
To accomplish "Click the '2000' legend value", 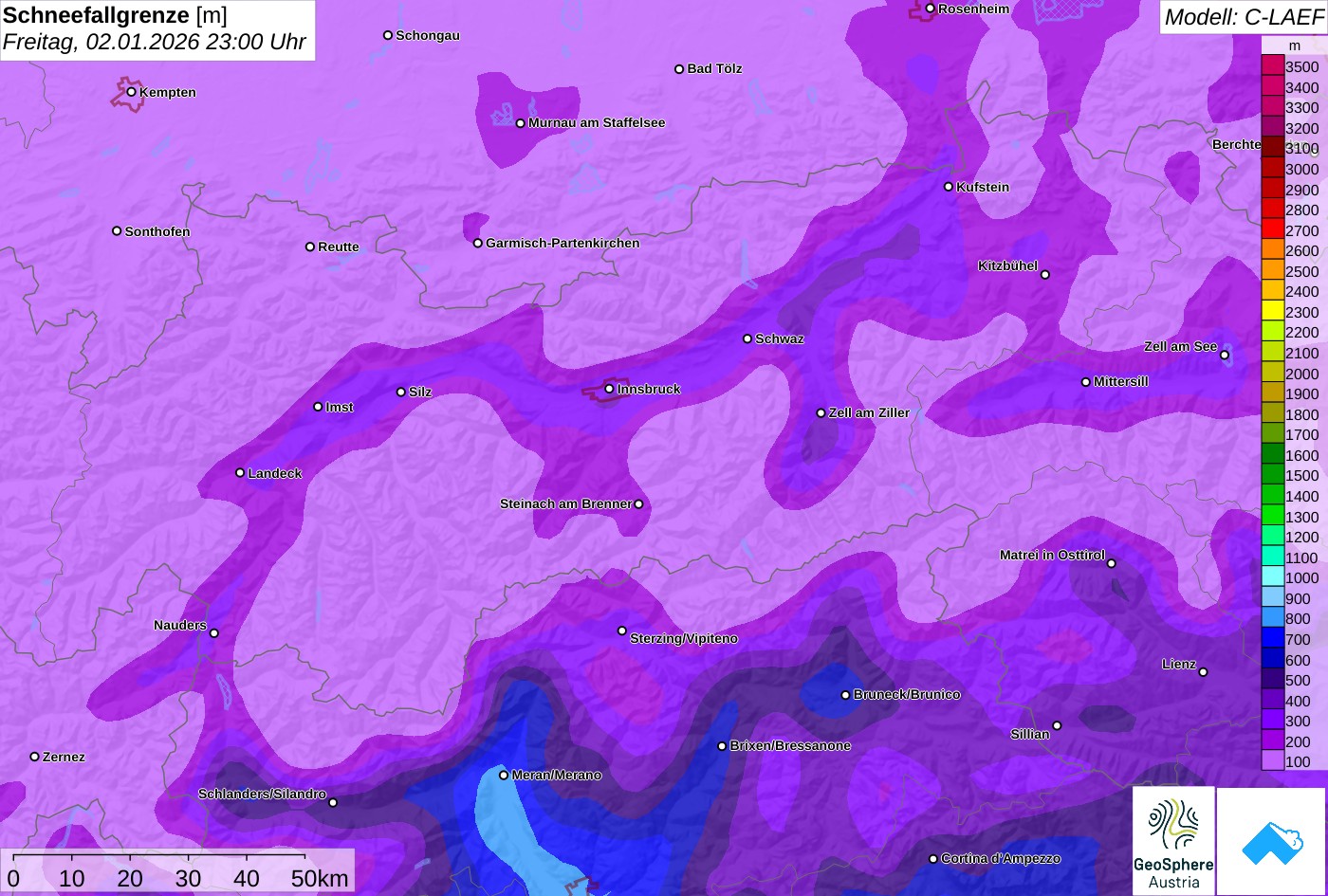I will pos(1302,374).
